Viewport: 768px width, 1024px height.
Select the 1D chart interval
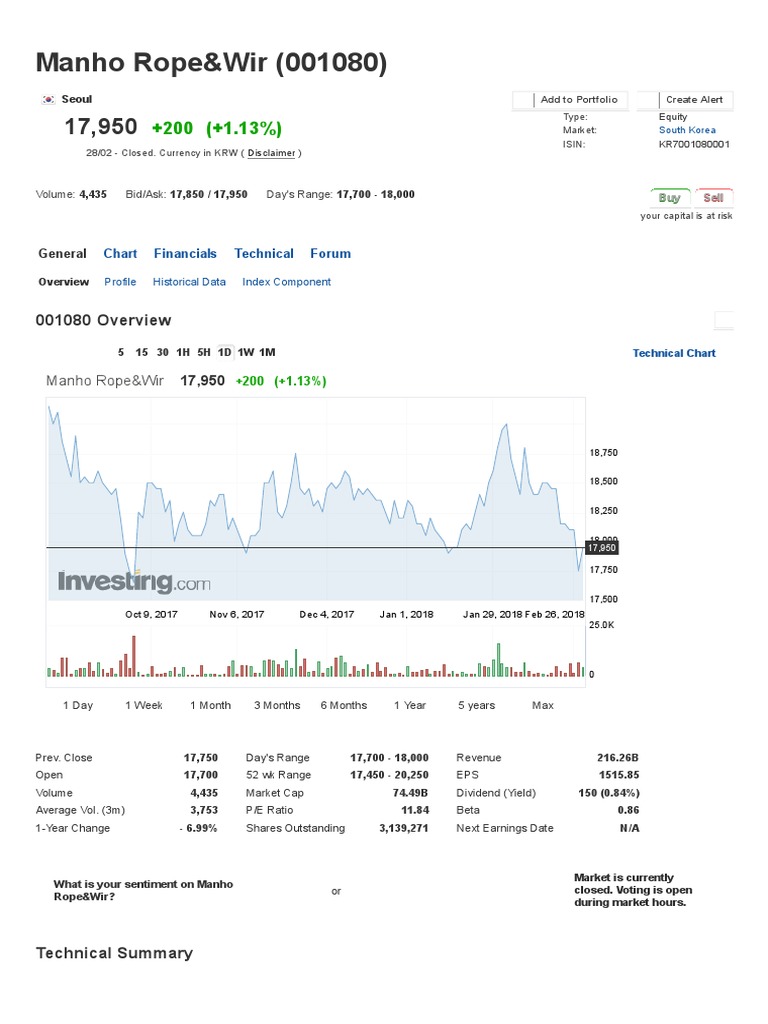[225, 353]
